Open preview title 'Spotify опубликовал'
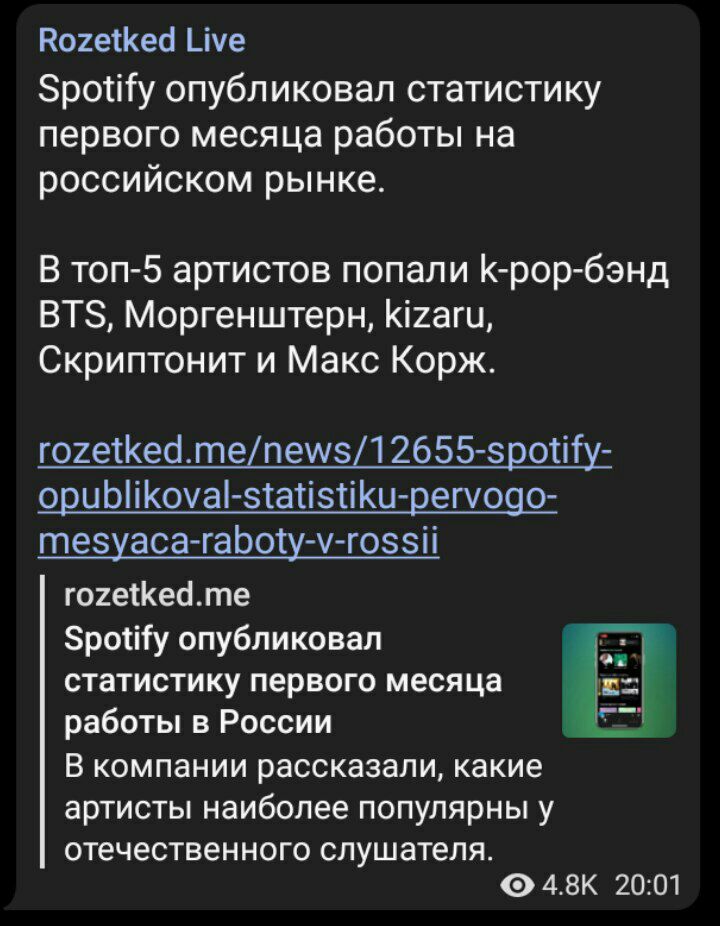The image size is (720, 926). click(x=223, y=640)
